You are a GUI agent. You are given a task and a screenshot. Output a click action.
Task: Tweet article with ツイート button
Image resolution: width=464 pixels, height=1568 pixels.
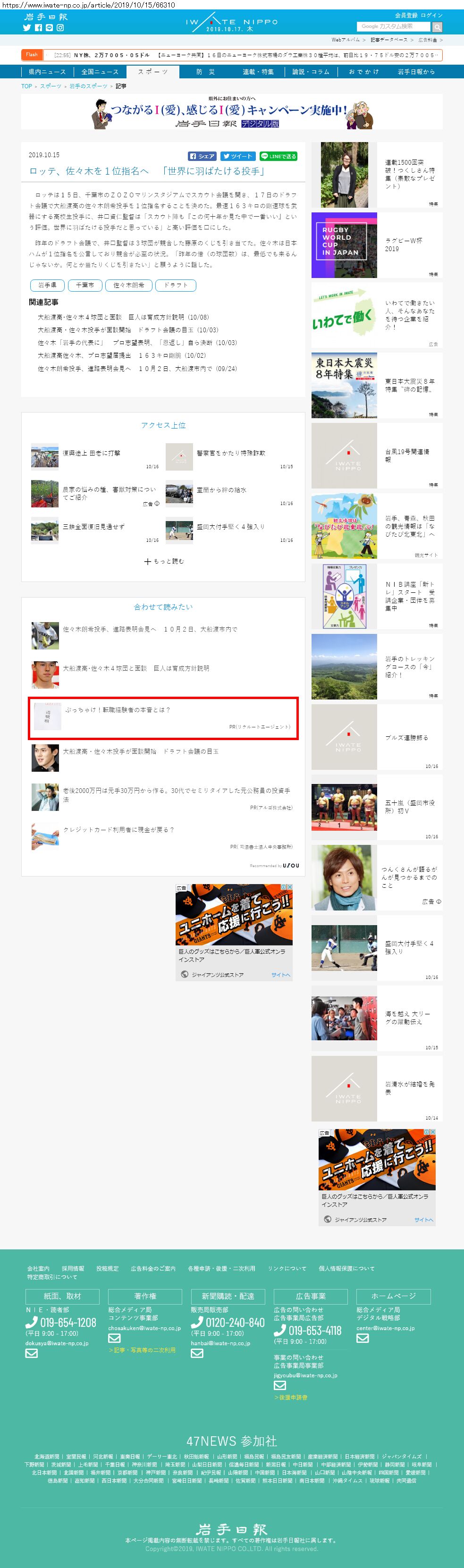237,156
